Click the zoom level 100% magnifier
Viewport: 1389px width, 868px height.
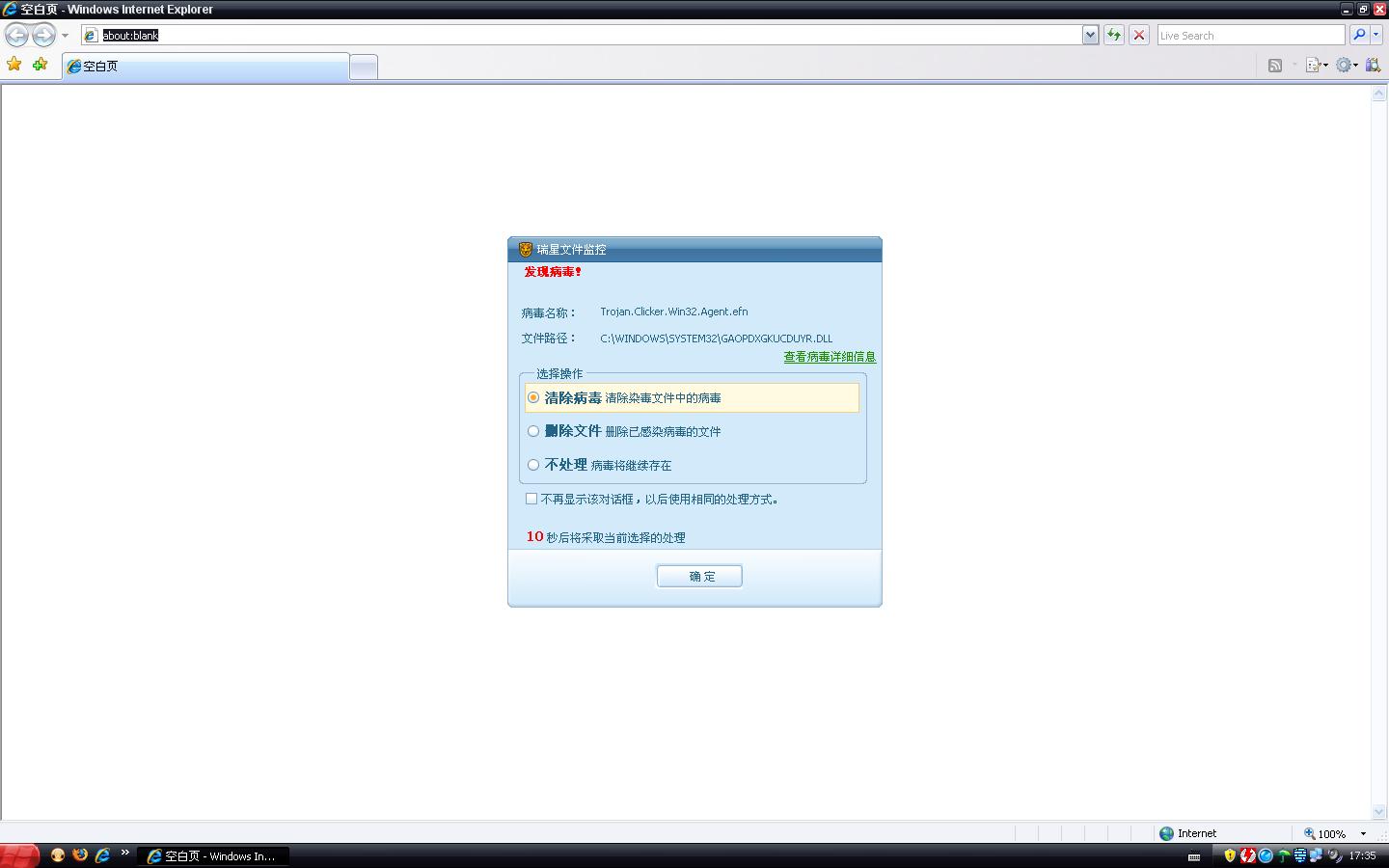coord(1309,833)
